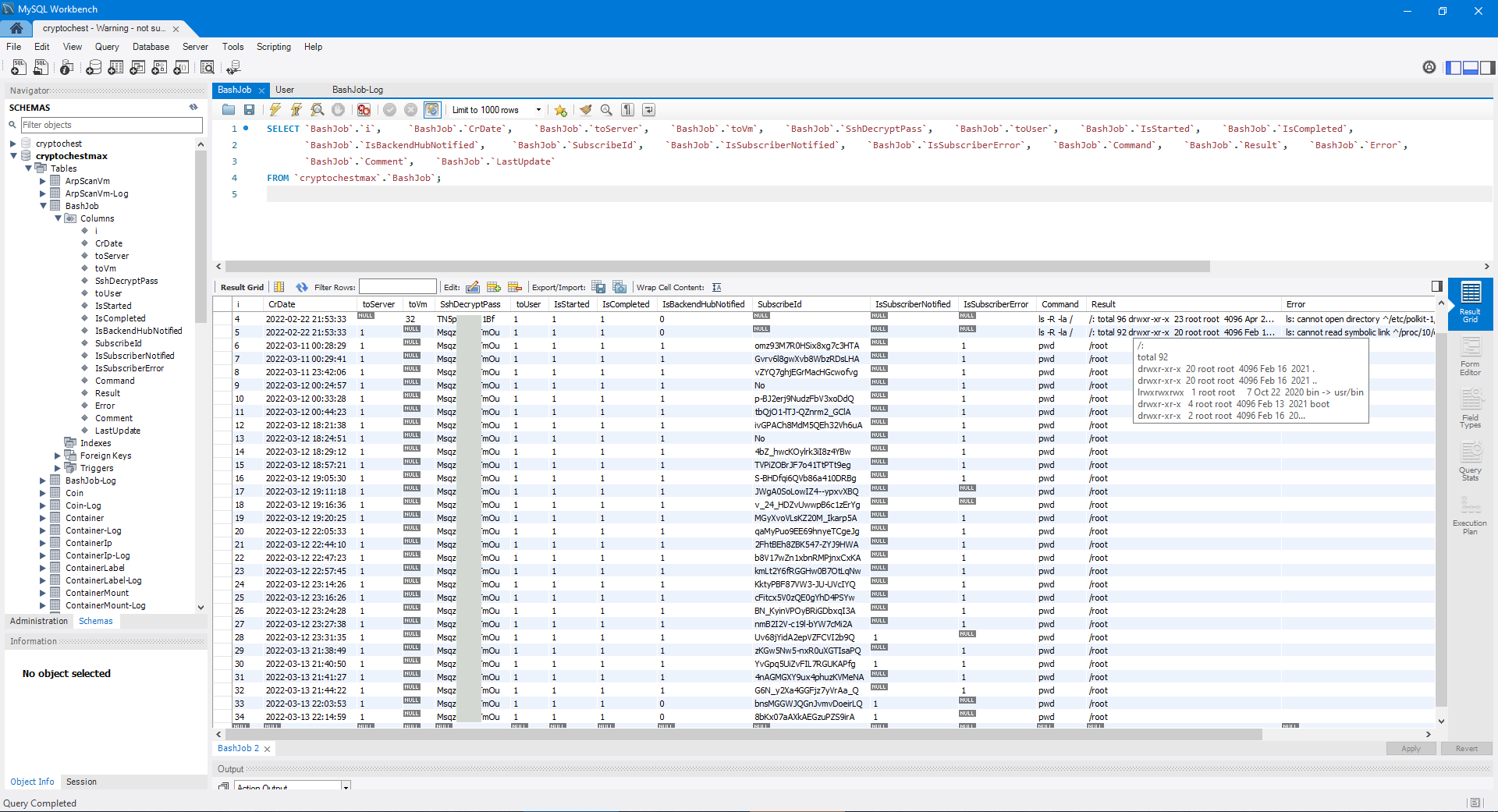The image size is (1498, 812).
Task: Toggle the bottom output panel visibility
Action: [x=1471, y=68]
